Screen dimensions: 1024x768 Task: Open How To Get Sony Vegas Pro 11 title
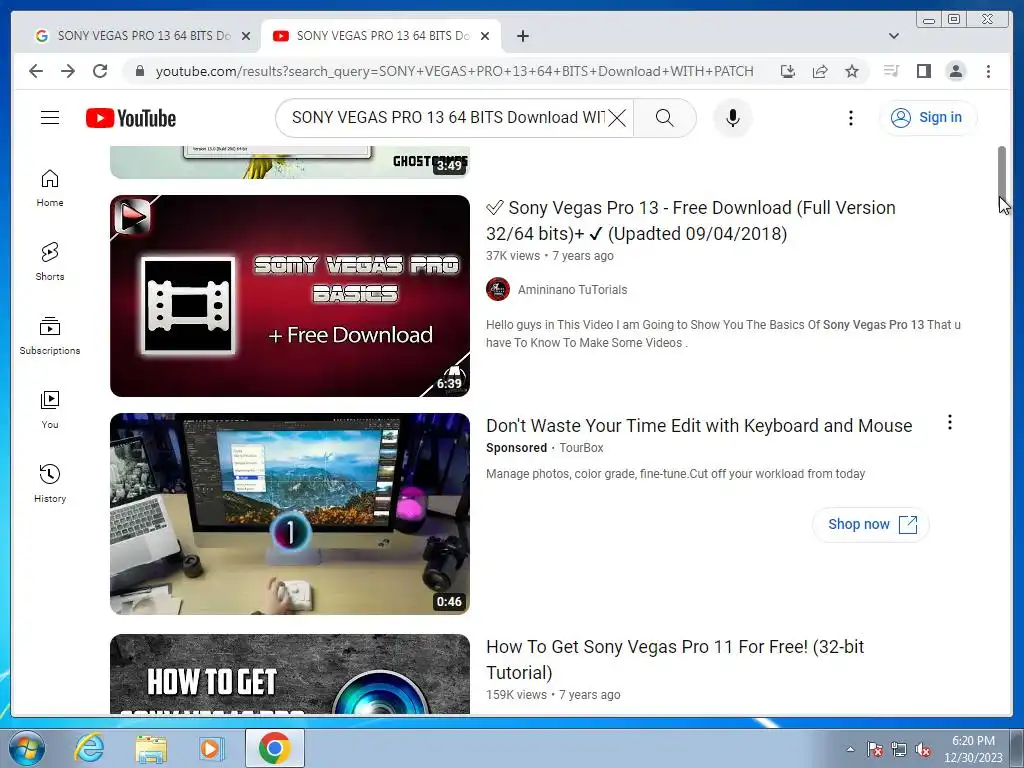pos(675,660)
